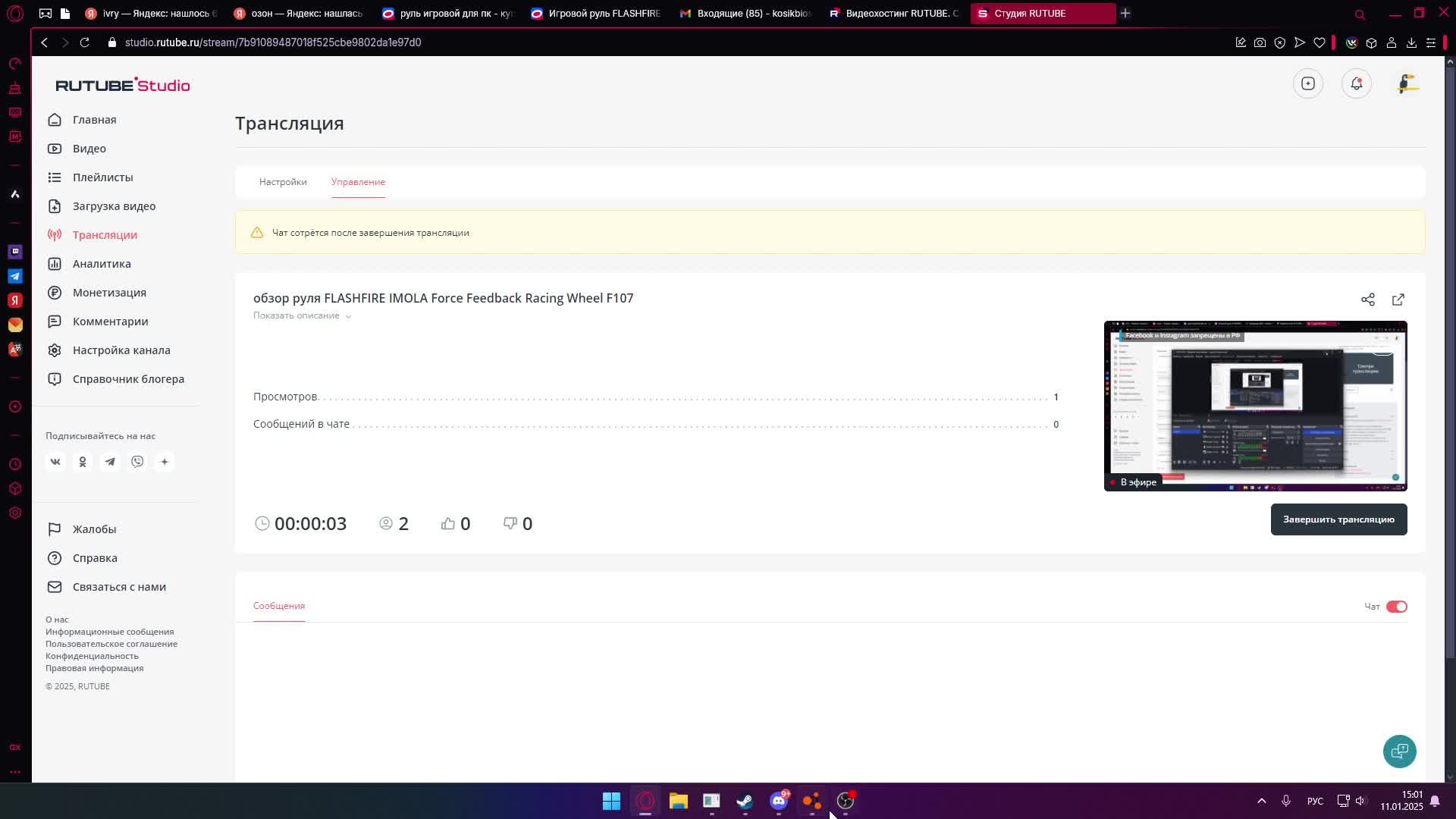1456x819 pixels.
Task: Open Viber social link icon
Action: click(137, 462)
